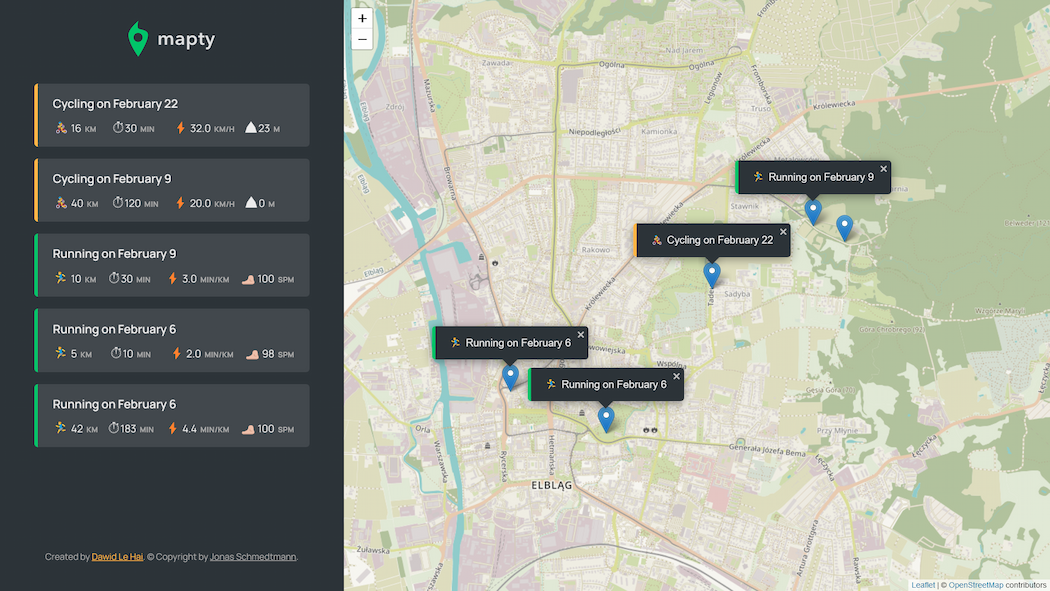This screenshot has width=1050, height=591.
Task: Zoom out using the map minus button
Action: pos(362,39)
